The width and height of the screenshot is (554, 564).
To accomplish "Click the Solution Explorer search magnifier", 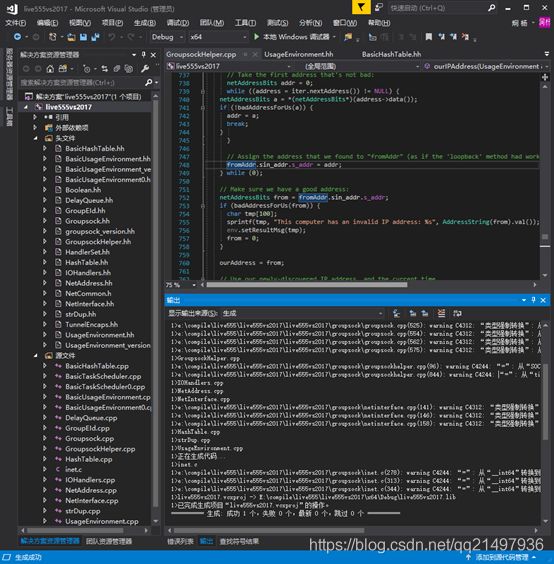I will [148, 82].
